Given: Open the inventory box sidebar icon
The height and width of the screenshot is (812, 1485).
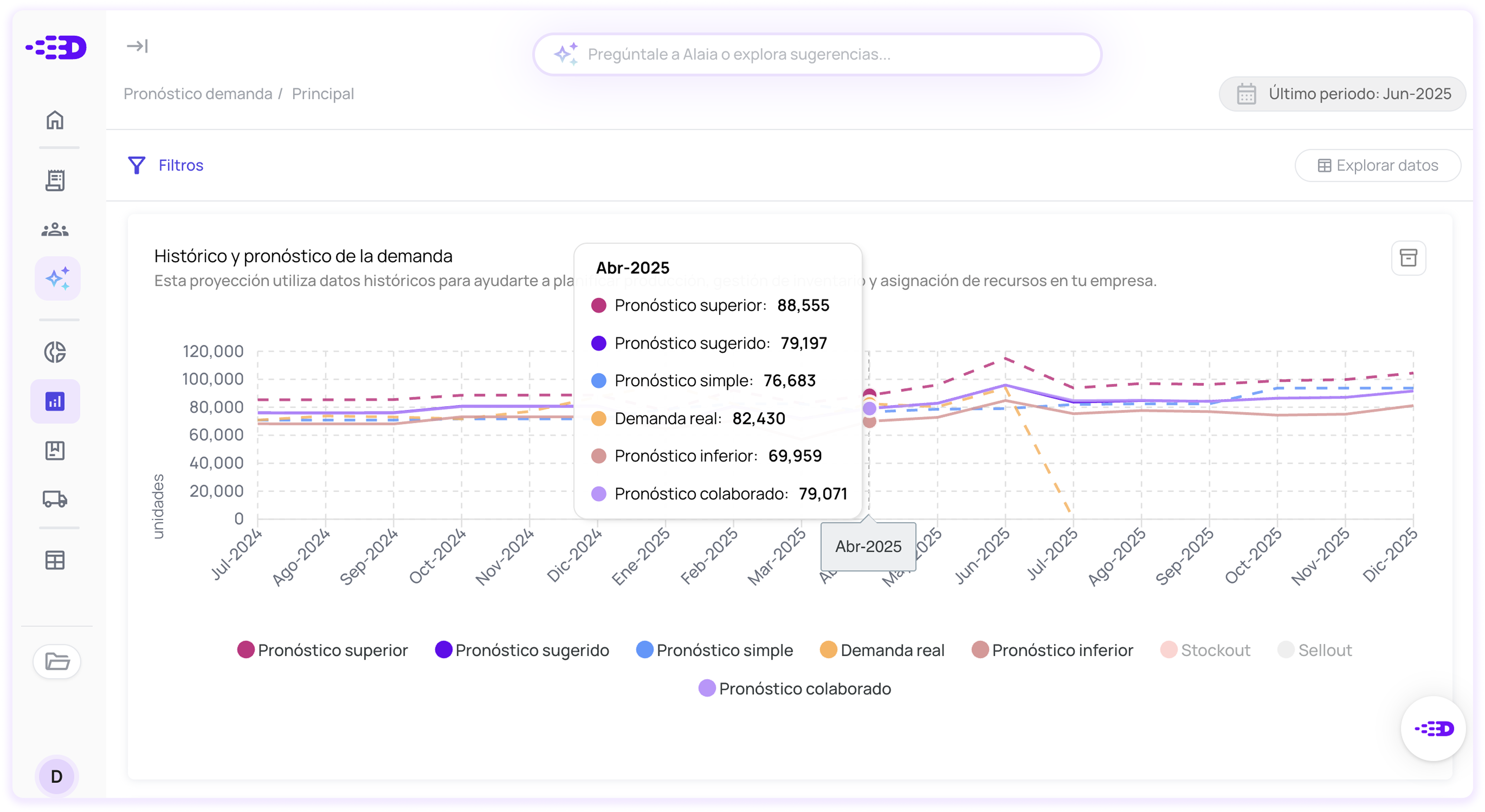Looking at the screenshot, I should tap(55, 450).
